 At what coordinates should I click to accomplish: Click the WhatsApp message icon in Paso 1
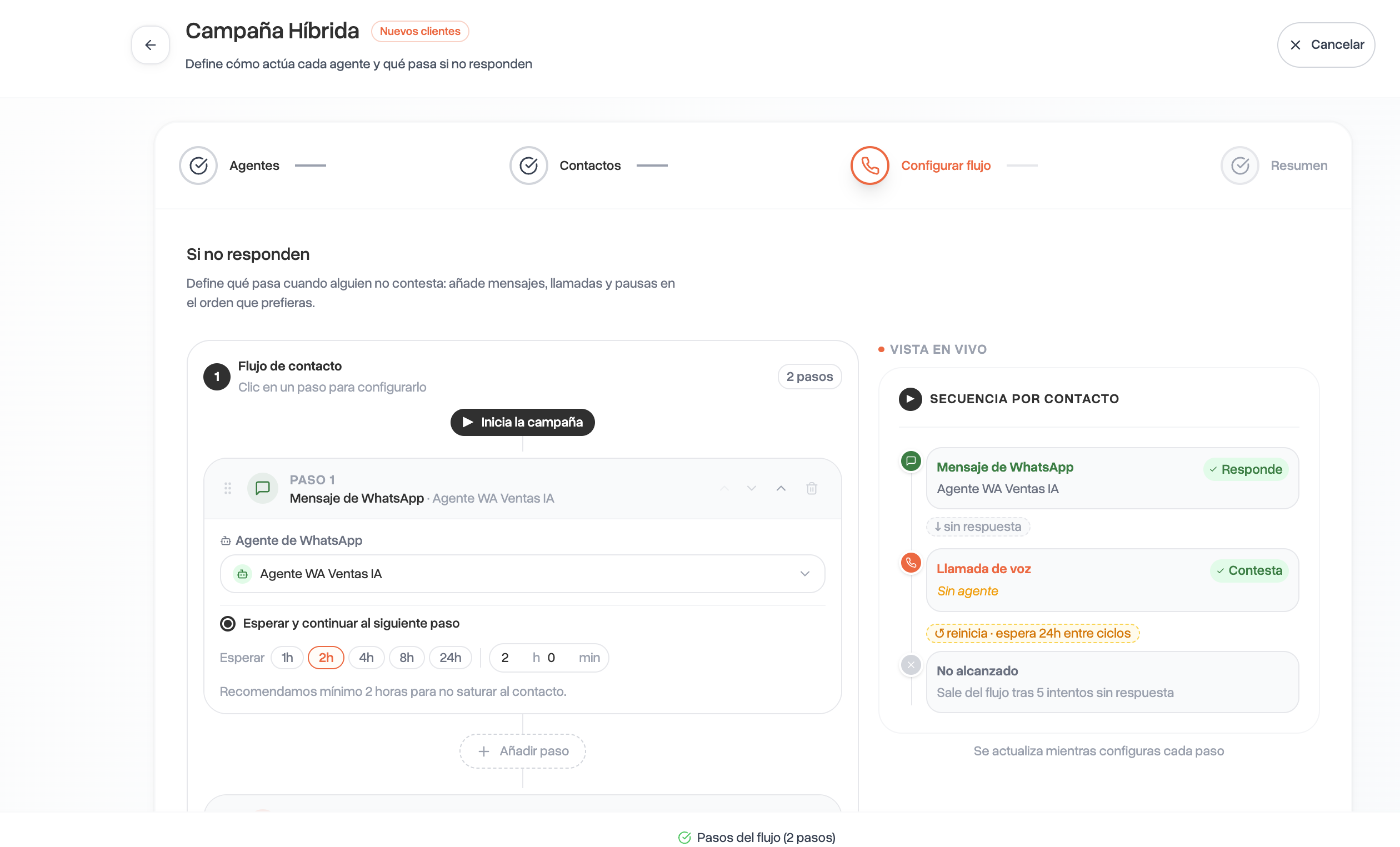(262, 488)
